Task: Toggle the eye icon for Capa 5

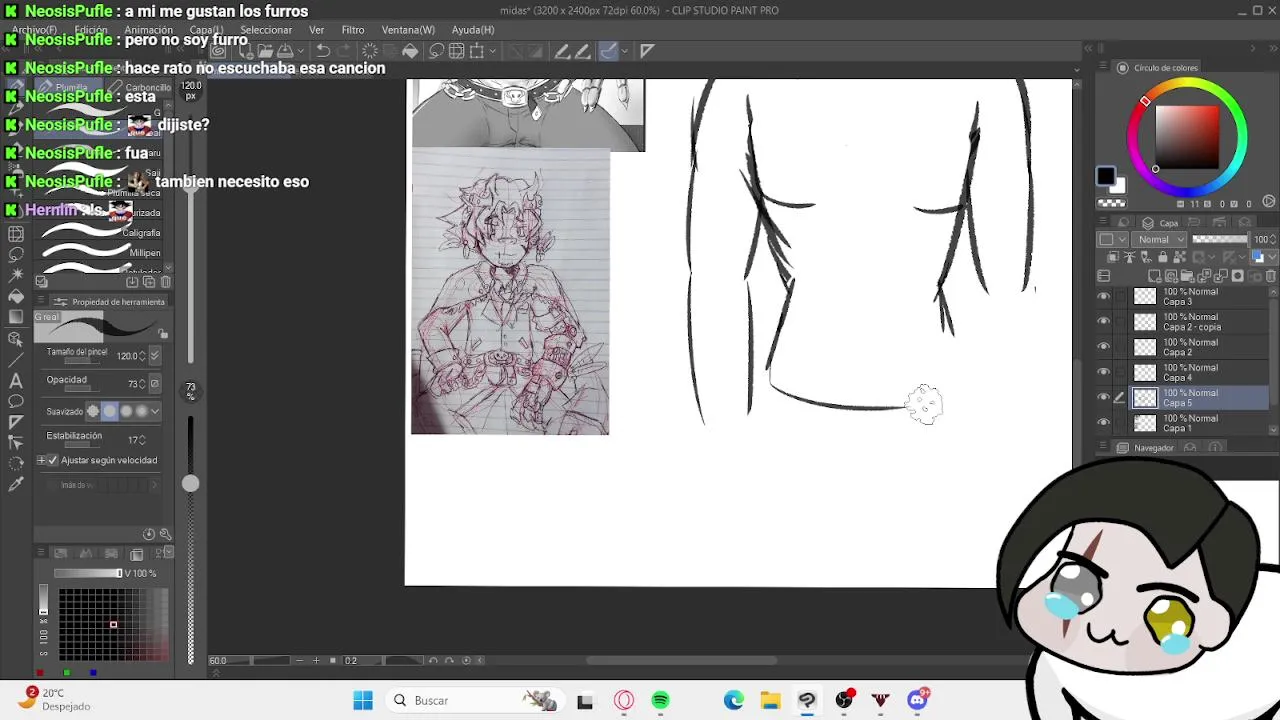Action: tap(1104, 398)
